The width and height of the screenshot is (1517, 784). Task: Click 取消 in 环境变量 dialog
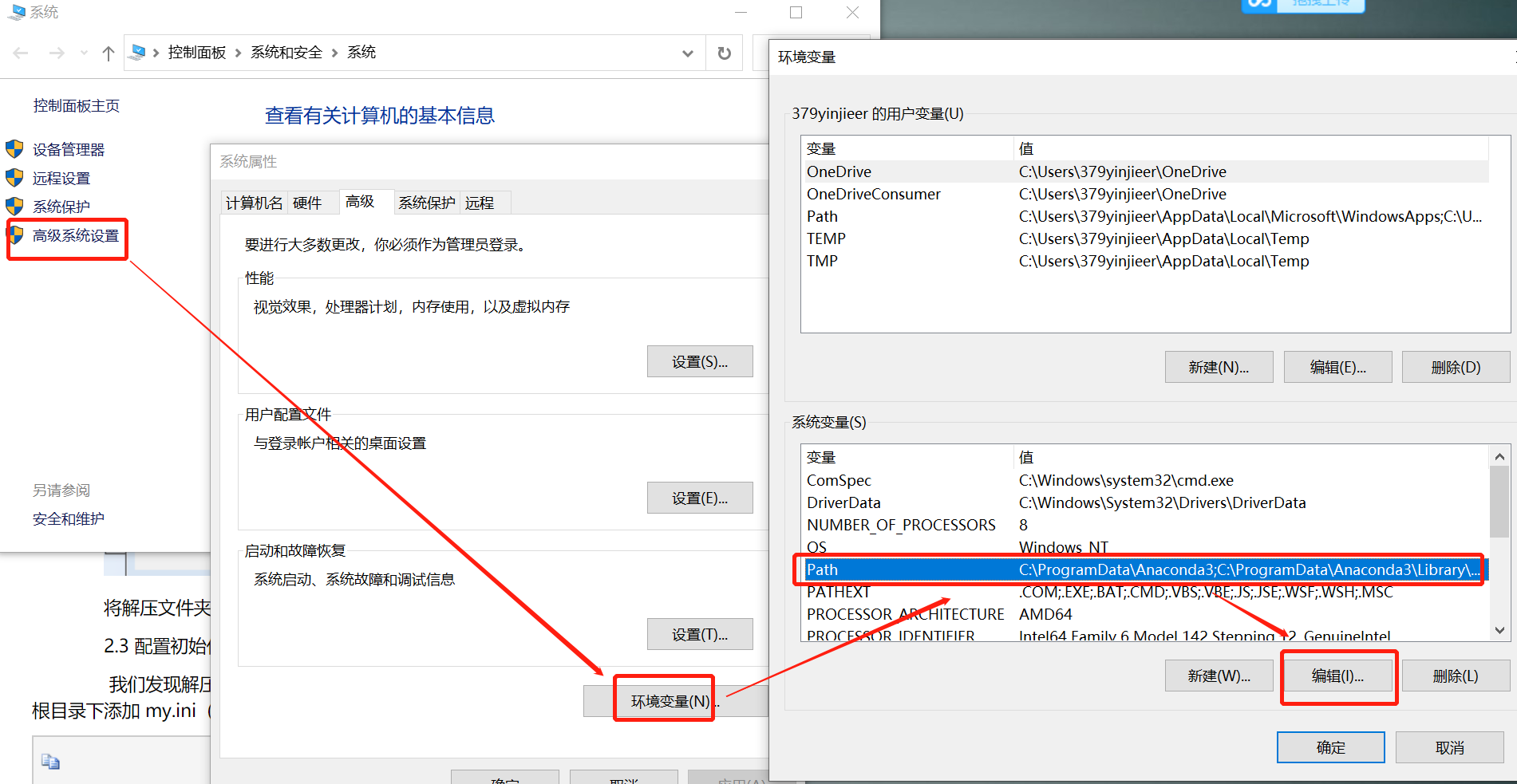click(1449, 747)
